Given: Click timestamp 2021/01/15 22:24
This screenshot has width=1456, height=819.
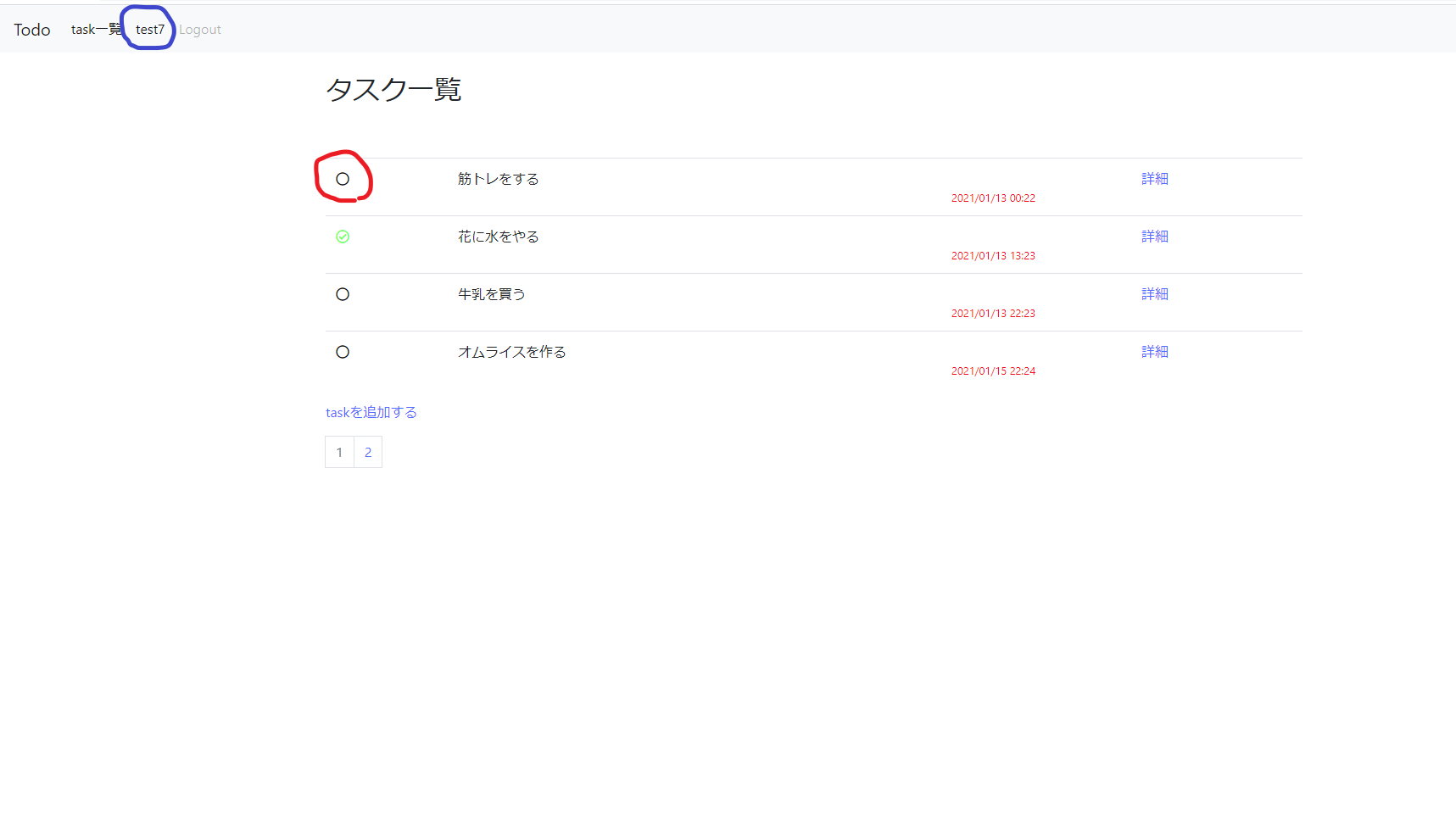Looking at the screenshot, I should click(993, 370).
